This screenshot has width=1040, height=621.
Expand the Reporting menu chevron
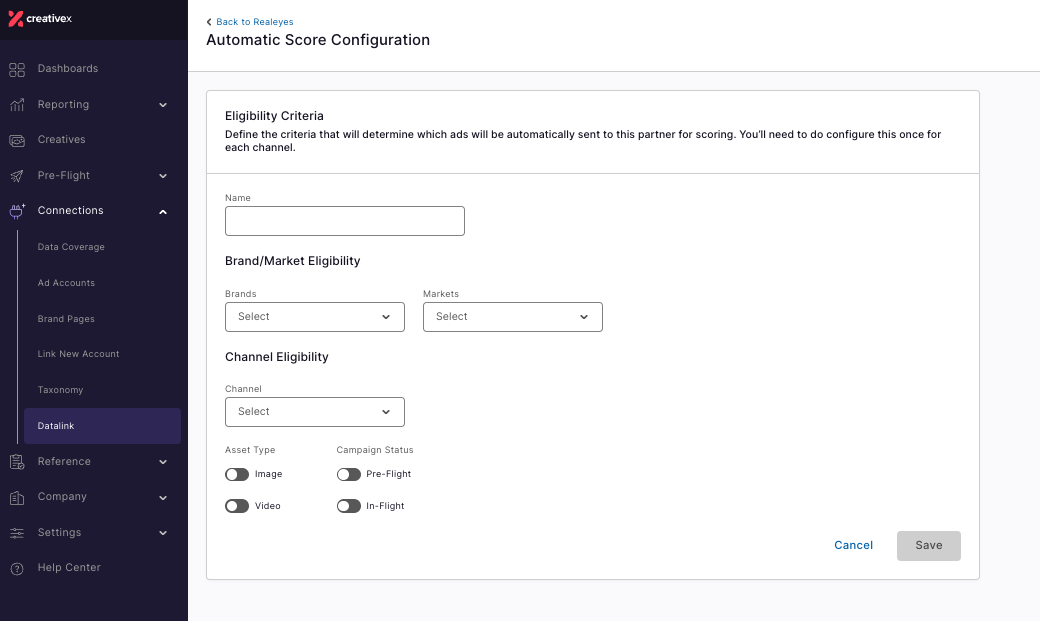[x=163, y=105]
